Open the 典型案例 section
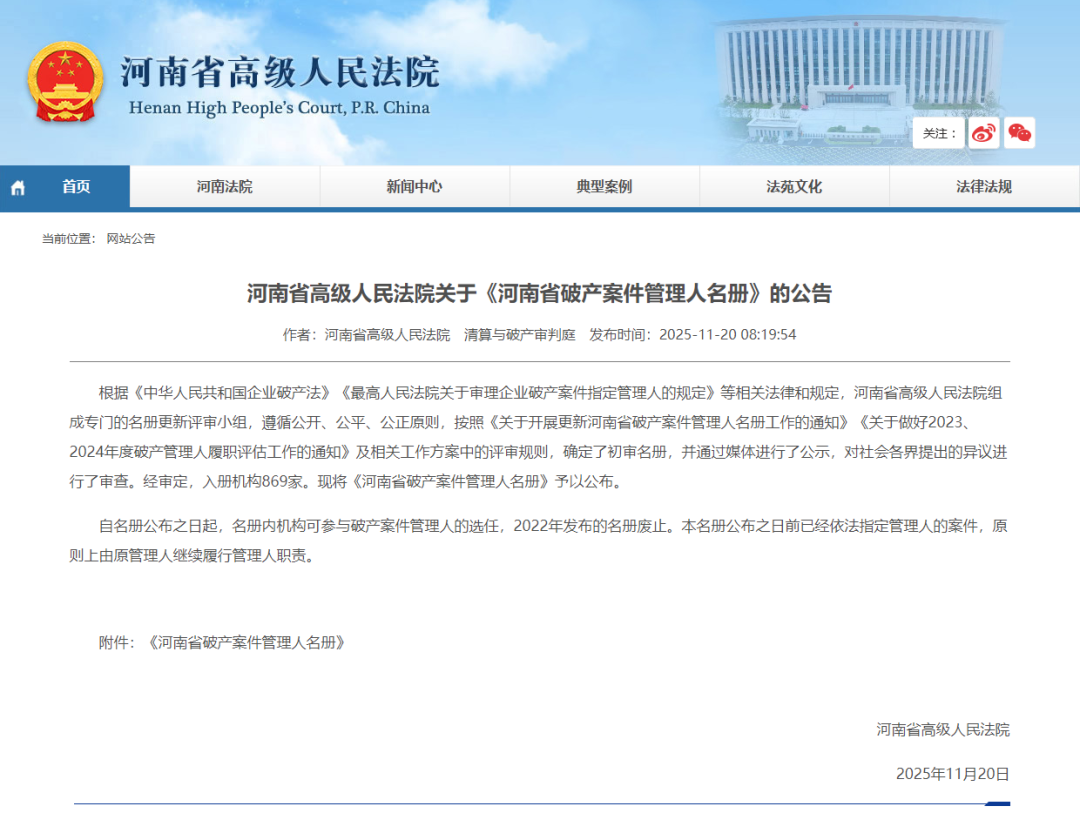 click(605, 186)
